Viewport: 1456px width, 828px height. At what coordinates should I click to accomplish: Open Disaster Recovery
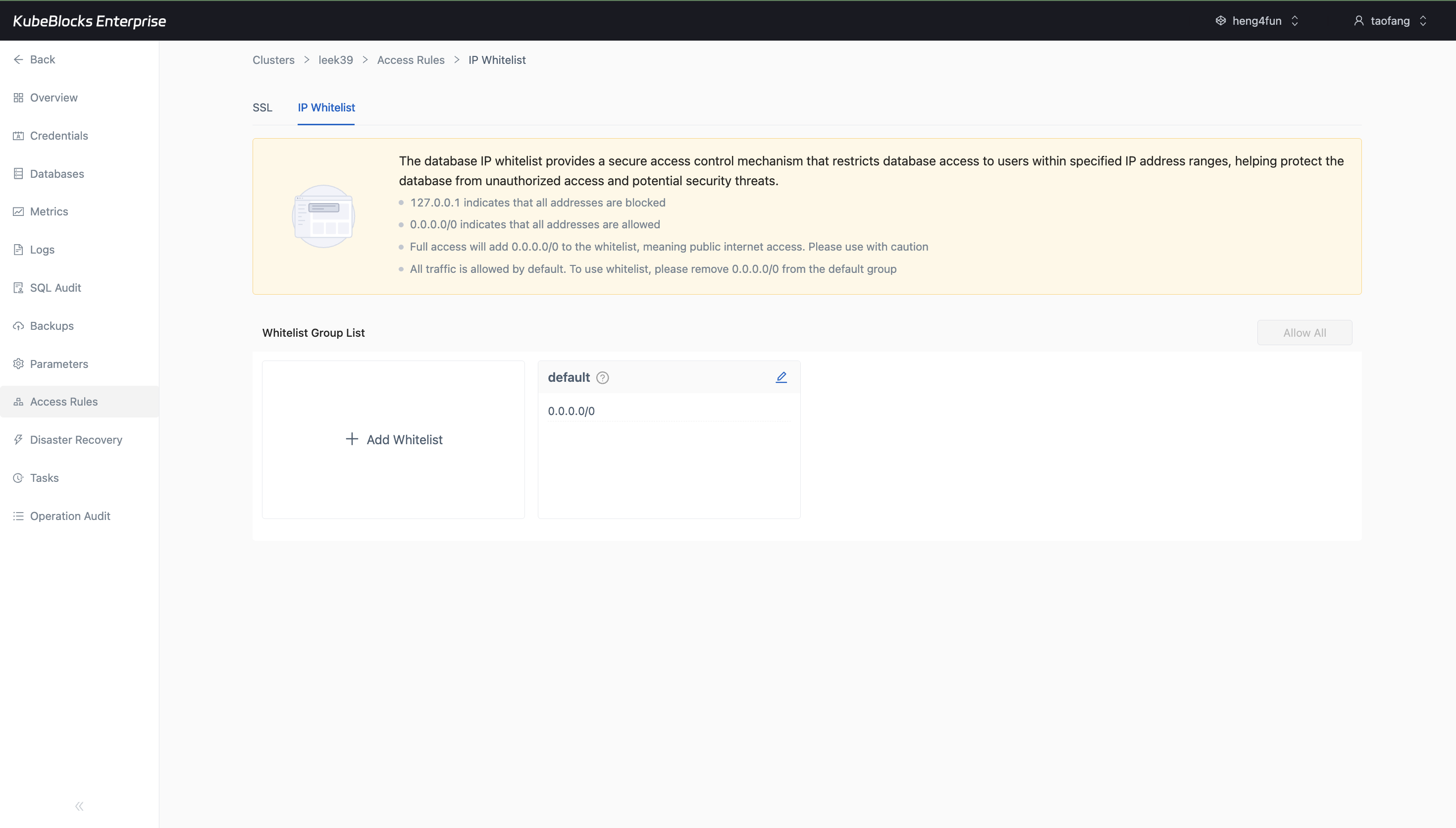click(x=76, y=439)
